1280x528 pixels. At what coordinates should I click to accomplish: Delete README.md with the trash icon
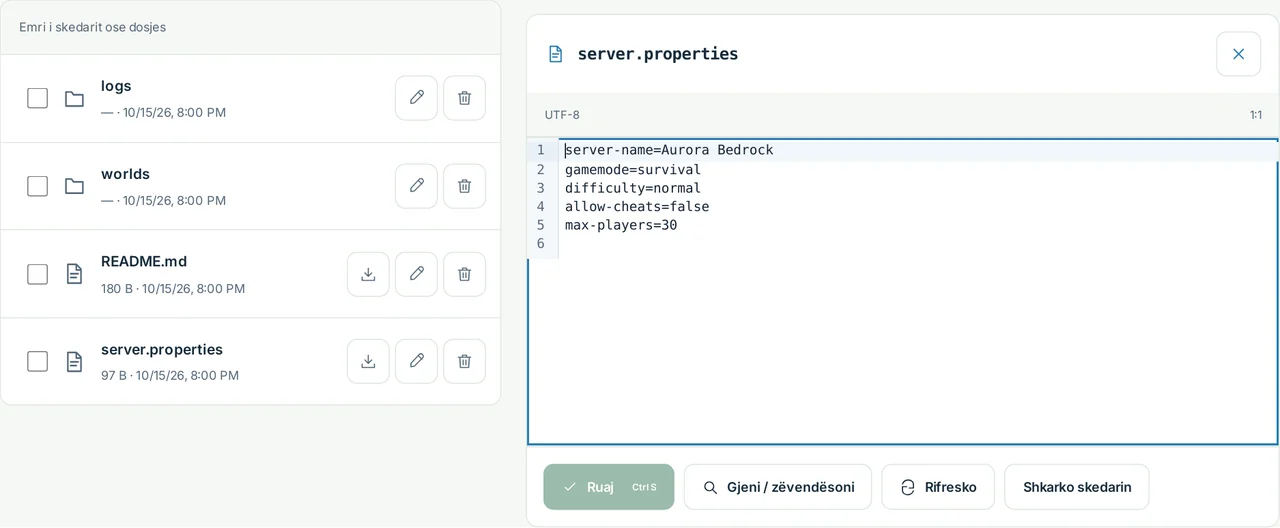click(x=464, y=274)
